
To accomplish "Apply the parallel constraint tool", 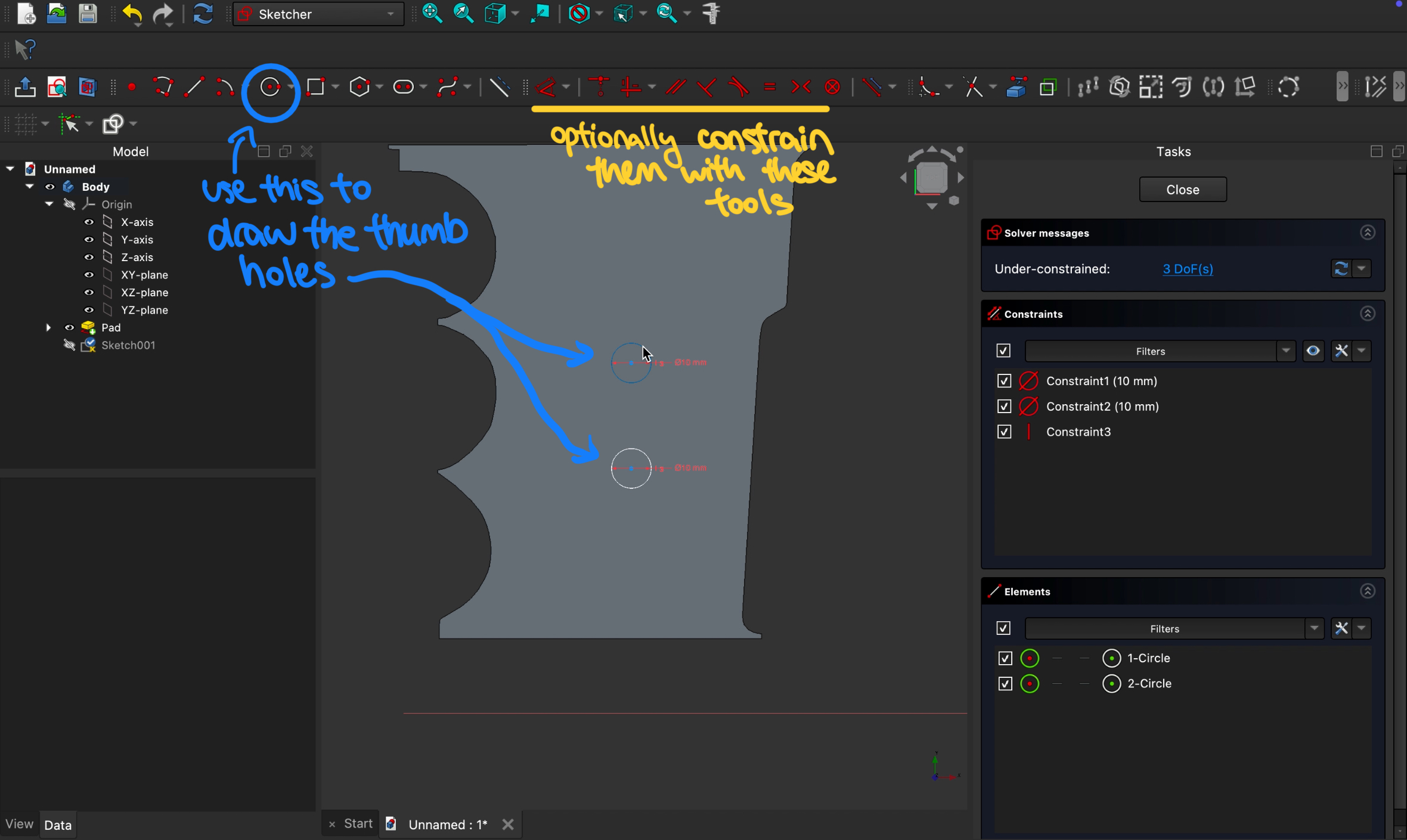I will coord(675,88).
